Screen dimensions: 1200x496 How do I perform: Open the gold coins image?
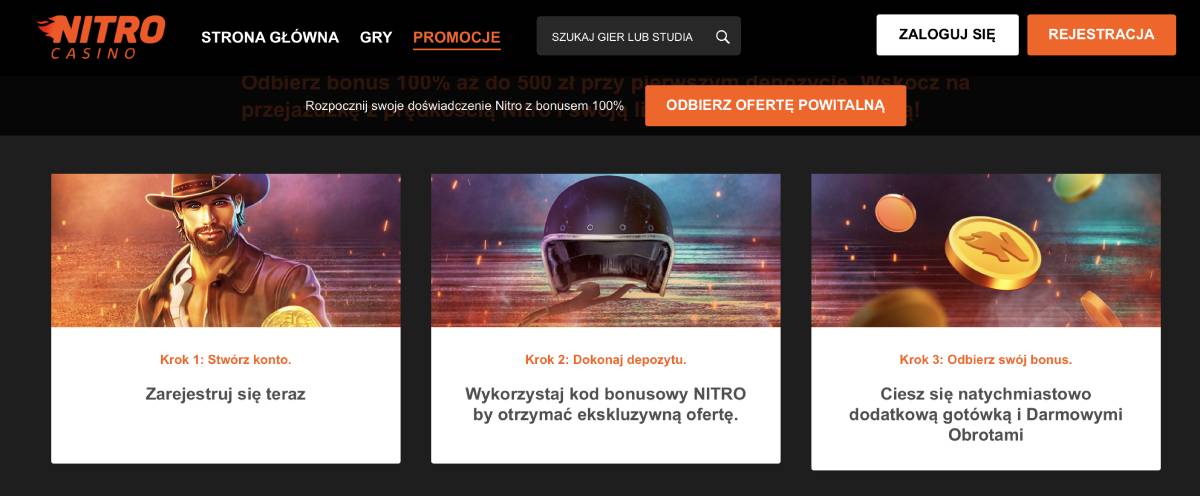click(x=986, y=250)
